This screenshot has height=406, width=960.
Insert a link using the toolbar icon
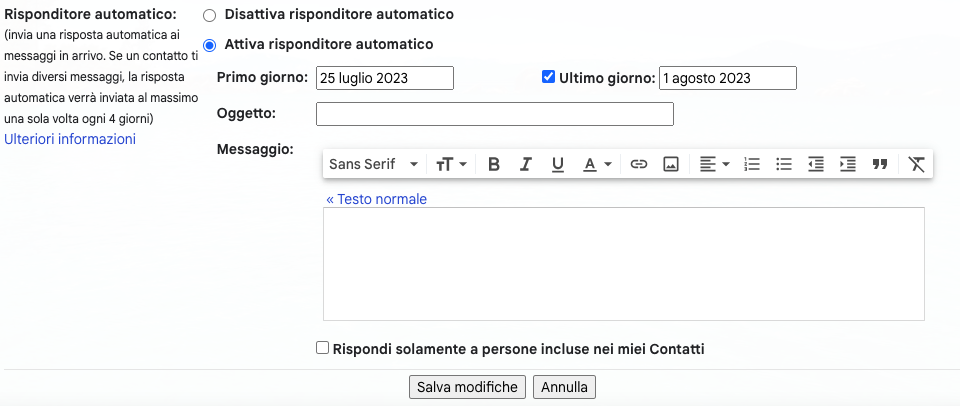pyautogui.click(x=638, y=164)
